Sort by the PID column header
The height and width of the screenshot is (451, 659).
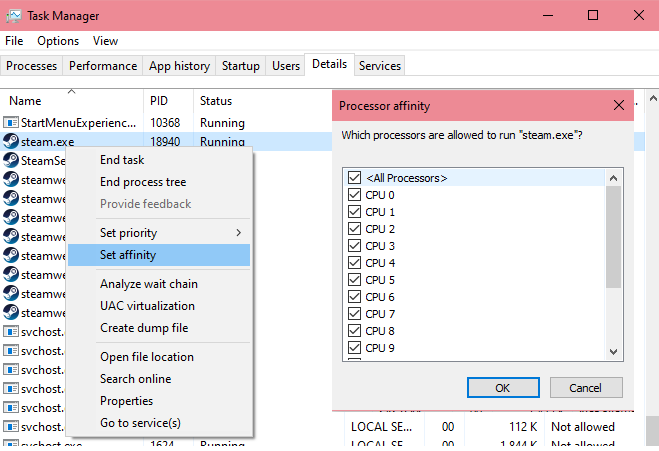[x=168, y=101]
